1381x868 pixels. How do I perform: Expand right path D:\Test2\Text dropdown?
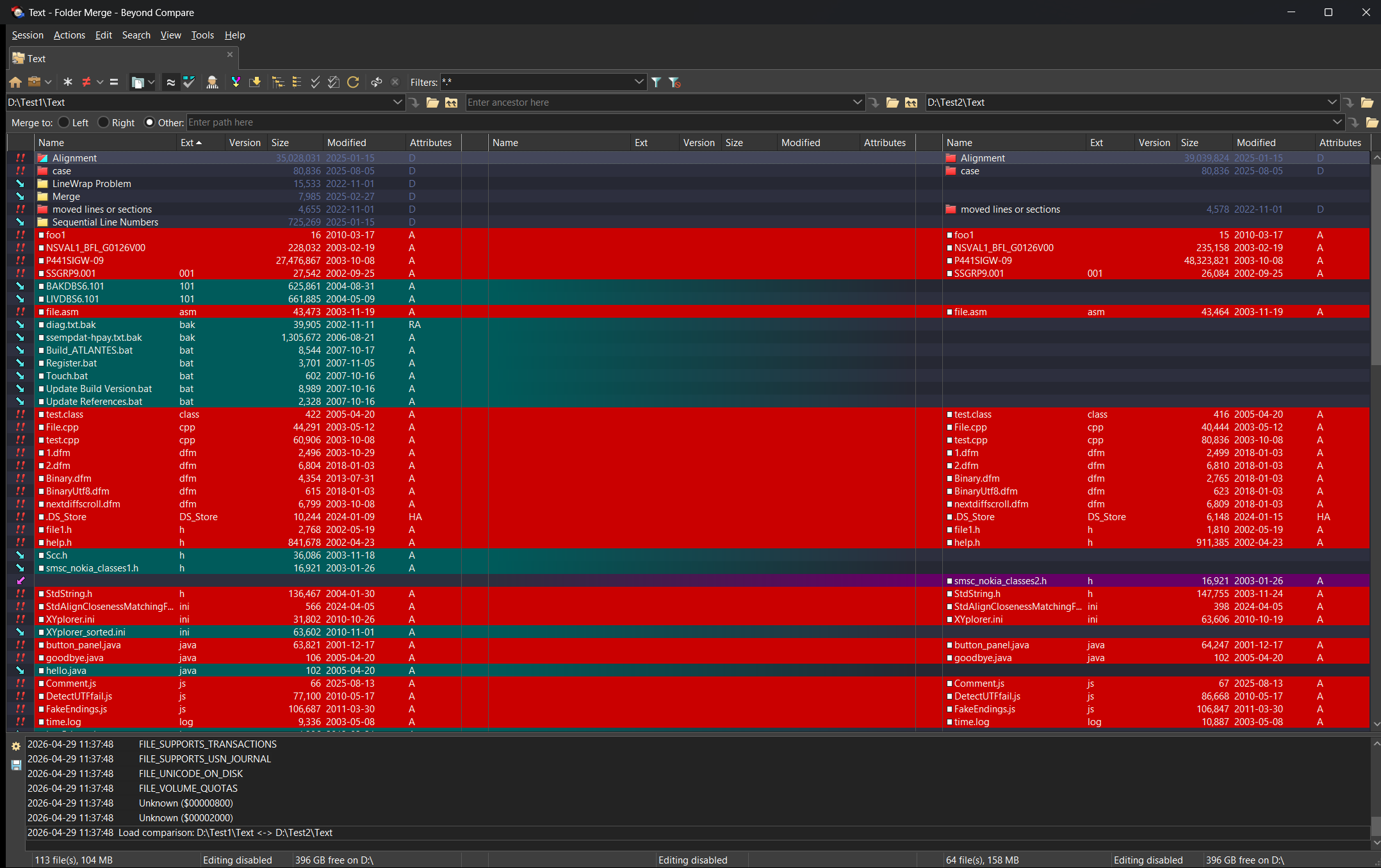1332,102
